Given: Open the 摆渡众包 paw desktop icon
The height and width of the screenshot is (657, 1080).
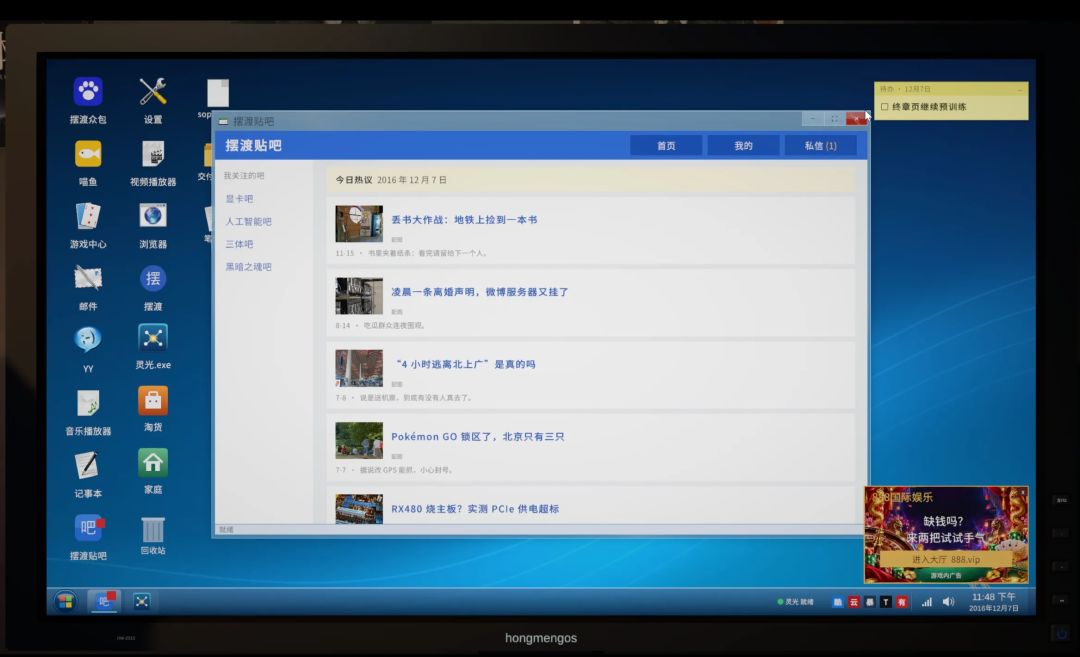Looking at the screenshot, I should [x=88, y=92].
